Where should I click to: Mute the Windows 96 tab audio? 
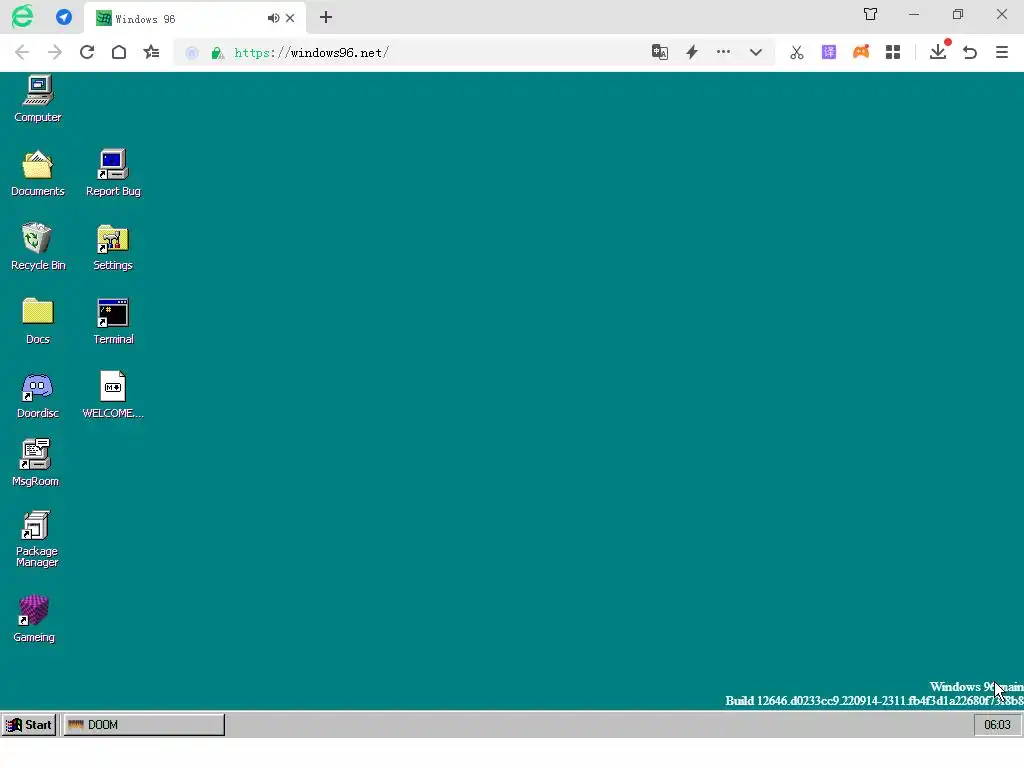[273, 18]
